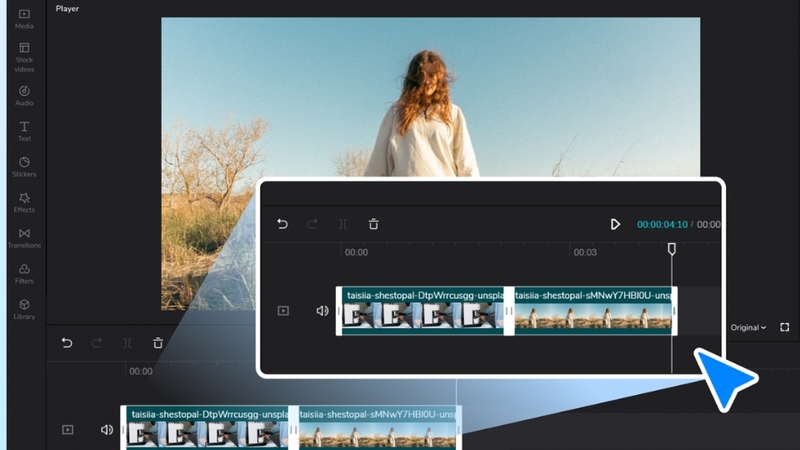Open the Media panel in the sidebar
This screenshot has width=800, height=450.
click(x=24, y=19)
